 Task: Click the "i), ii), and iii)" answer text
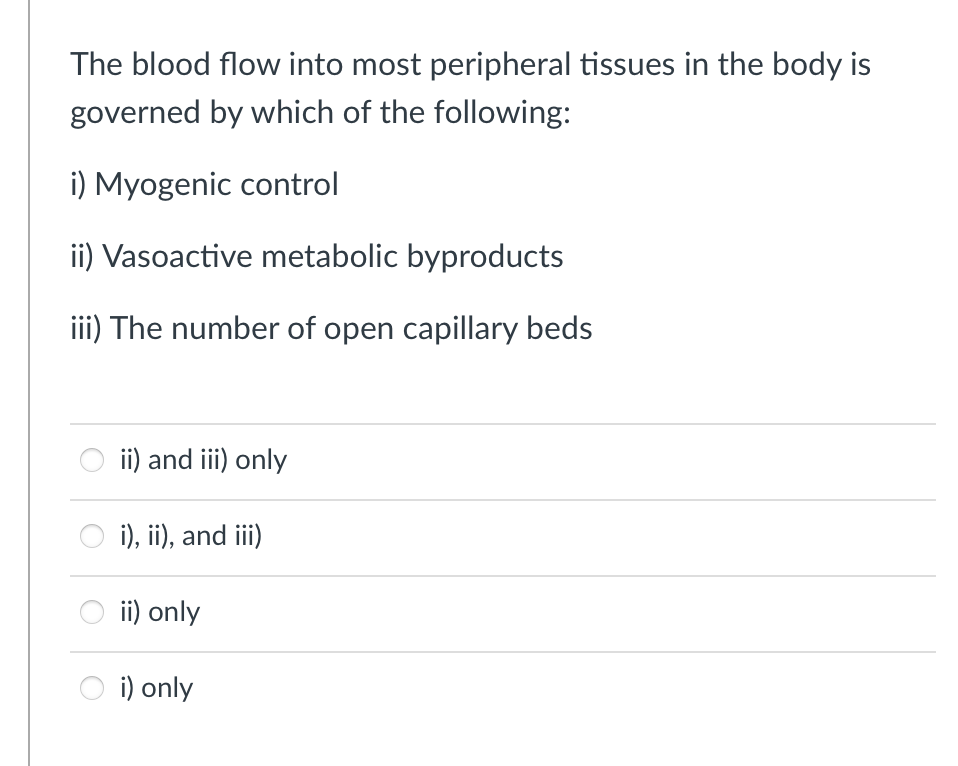tap(190, 536)
